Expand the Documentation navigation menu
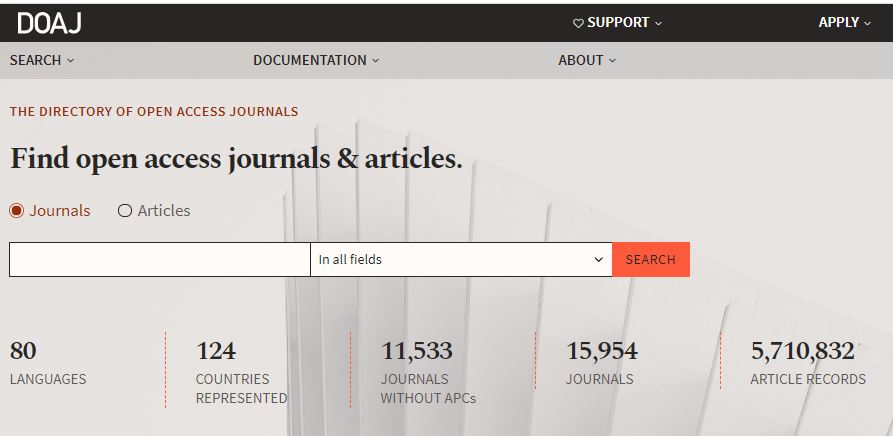 [316, 60]
